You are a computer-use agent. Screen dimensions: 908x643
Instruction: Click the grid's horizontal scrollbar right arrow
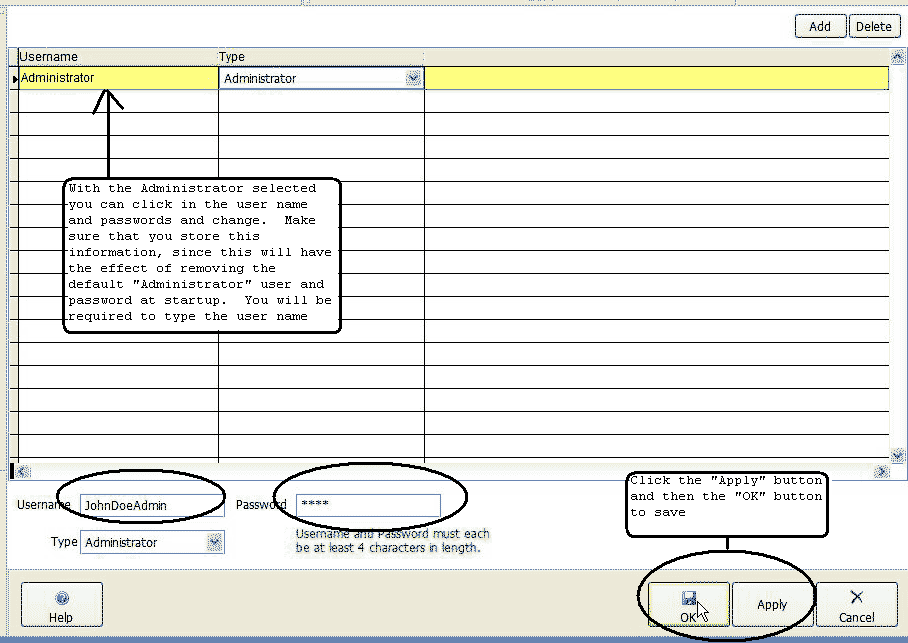pos(882,472)
